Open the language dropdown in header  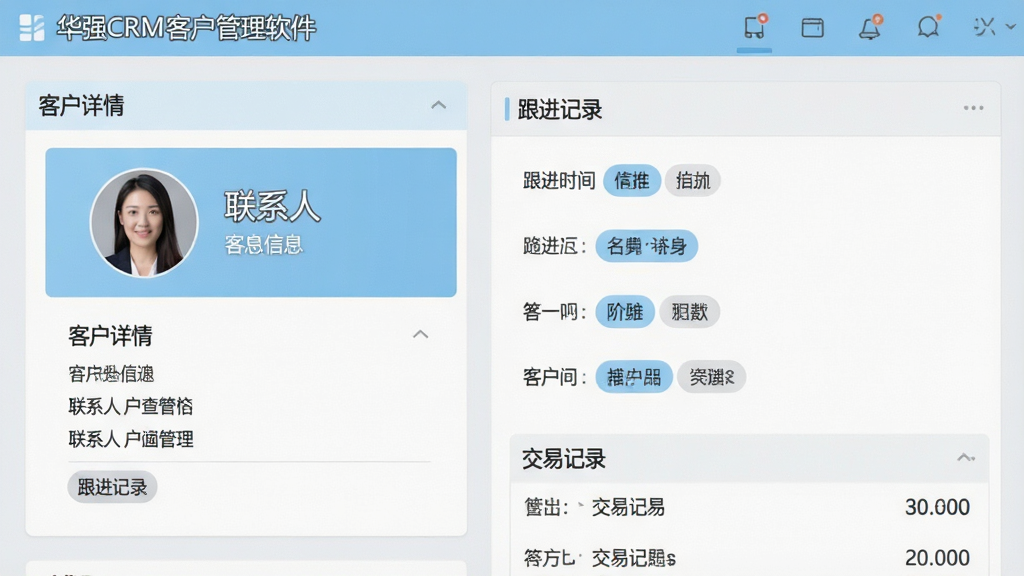pyautogui.click(x=993, y=27)
